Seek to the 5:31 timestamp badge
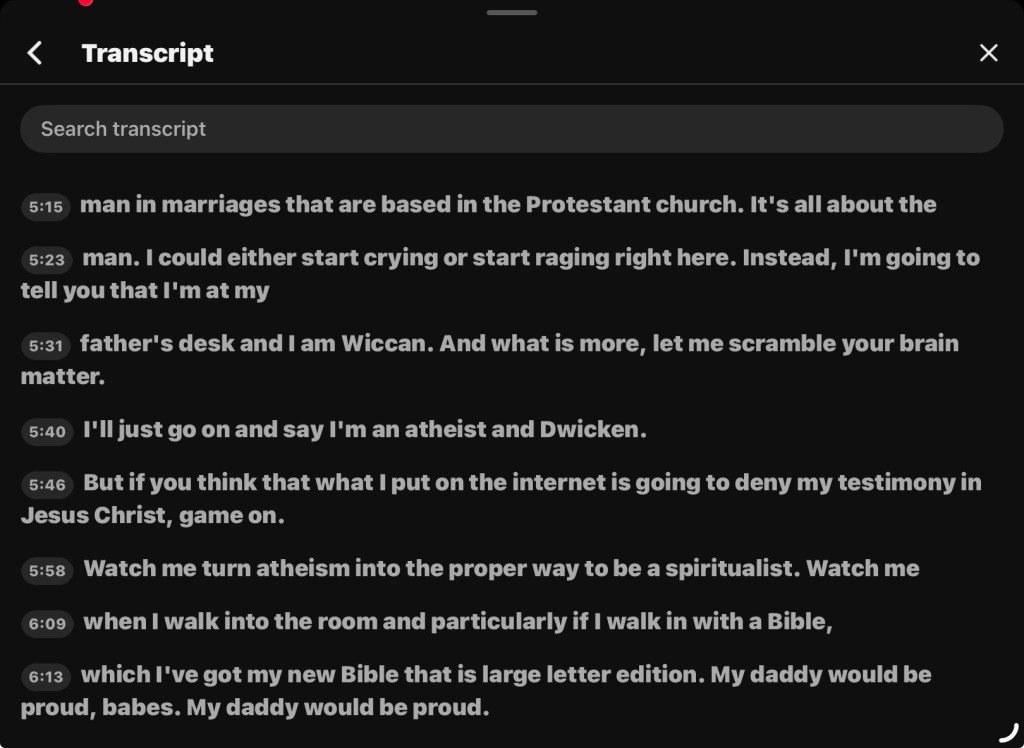Image resolution: width=1024 pixels, height=748 pixels. [x=46, y=346]
